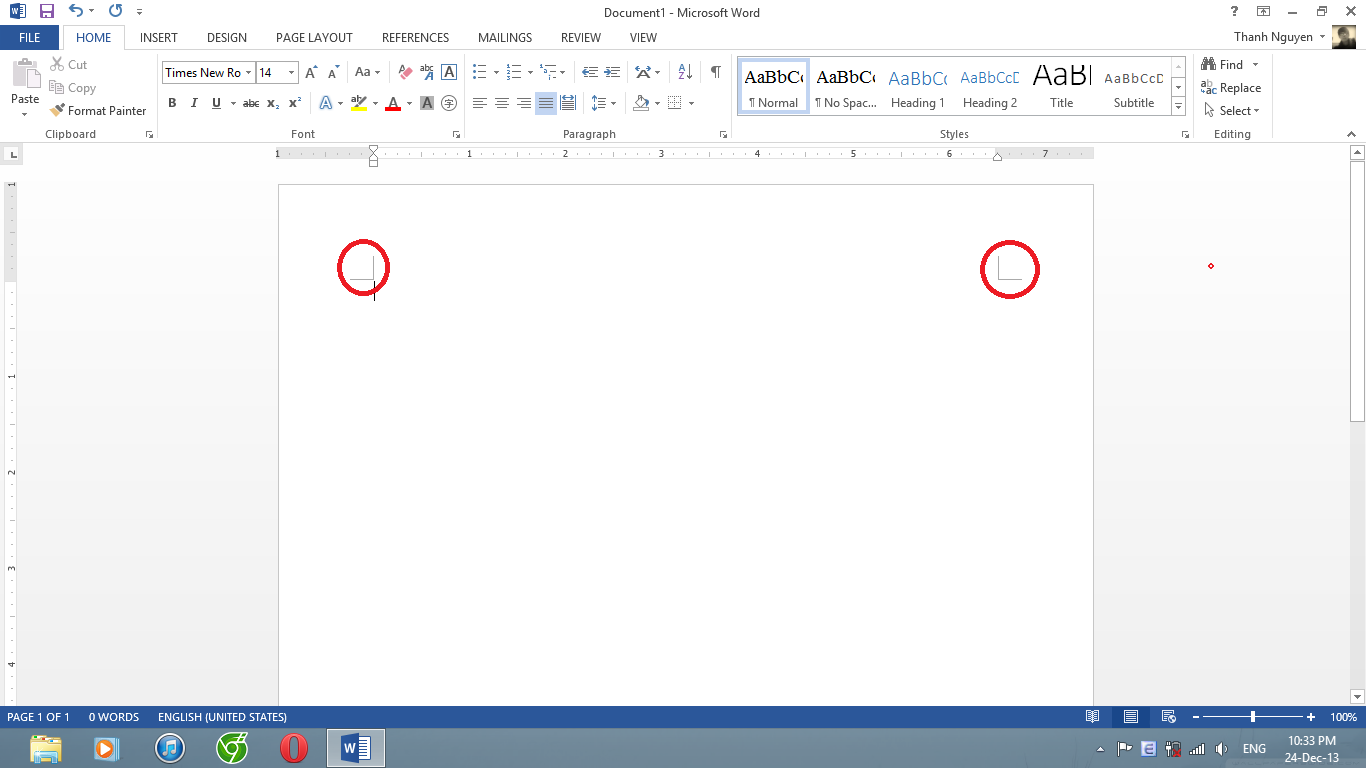Switch to Web Layout view in status bar

[x=1168, y=717]
